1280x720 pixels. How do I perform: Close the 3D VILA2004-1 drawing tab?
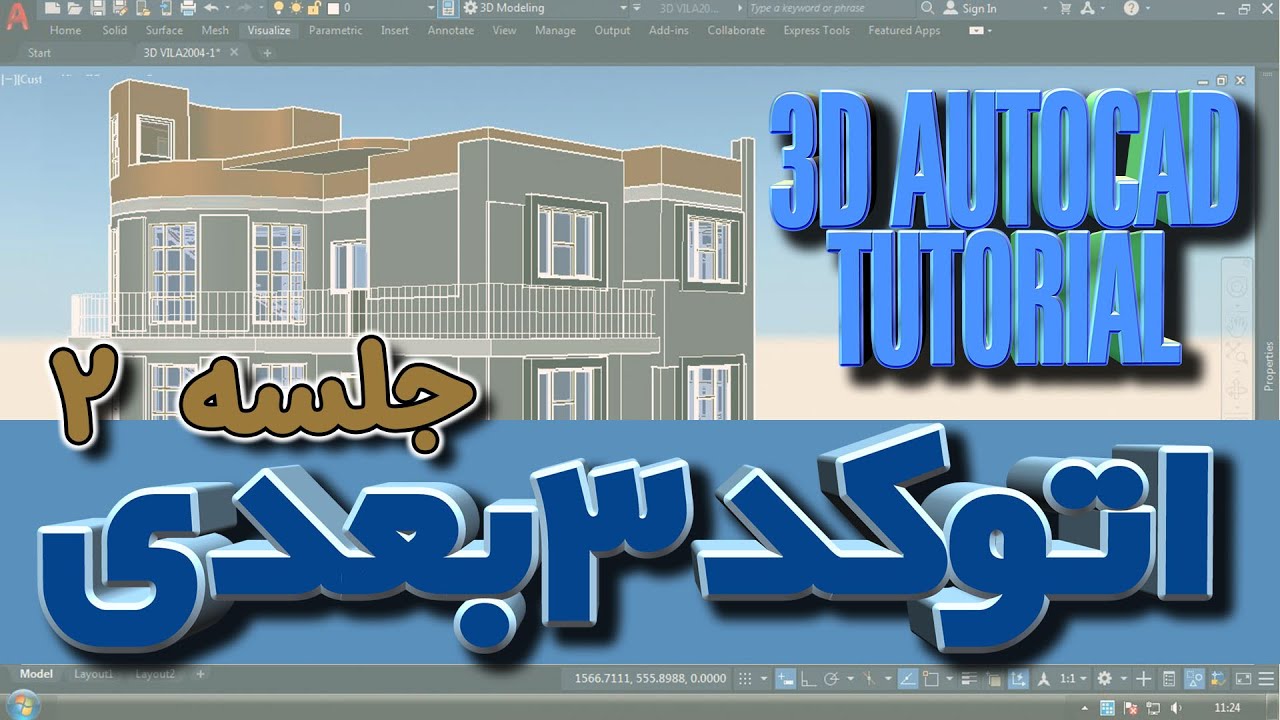(x=234, y=52)
